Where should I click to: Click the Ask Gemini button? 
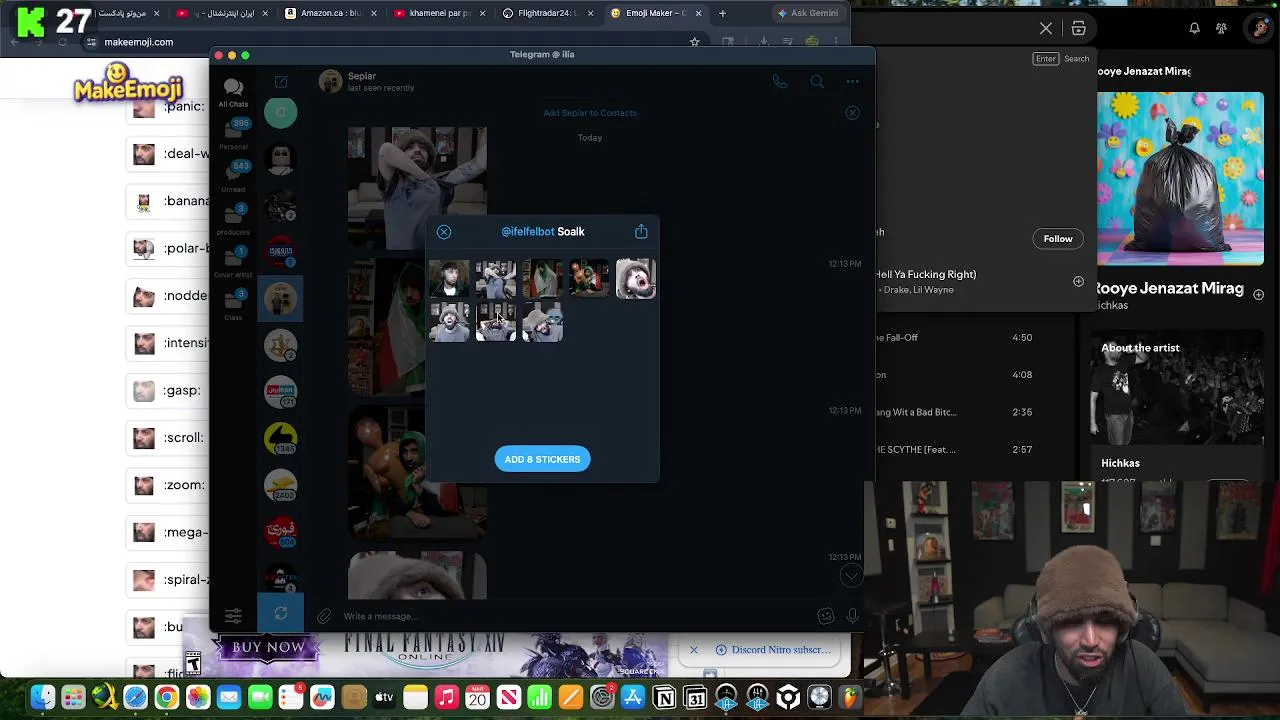point(807,13)
